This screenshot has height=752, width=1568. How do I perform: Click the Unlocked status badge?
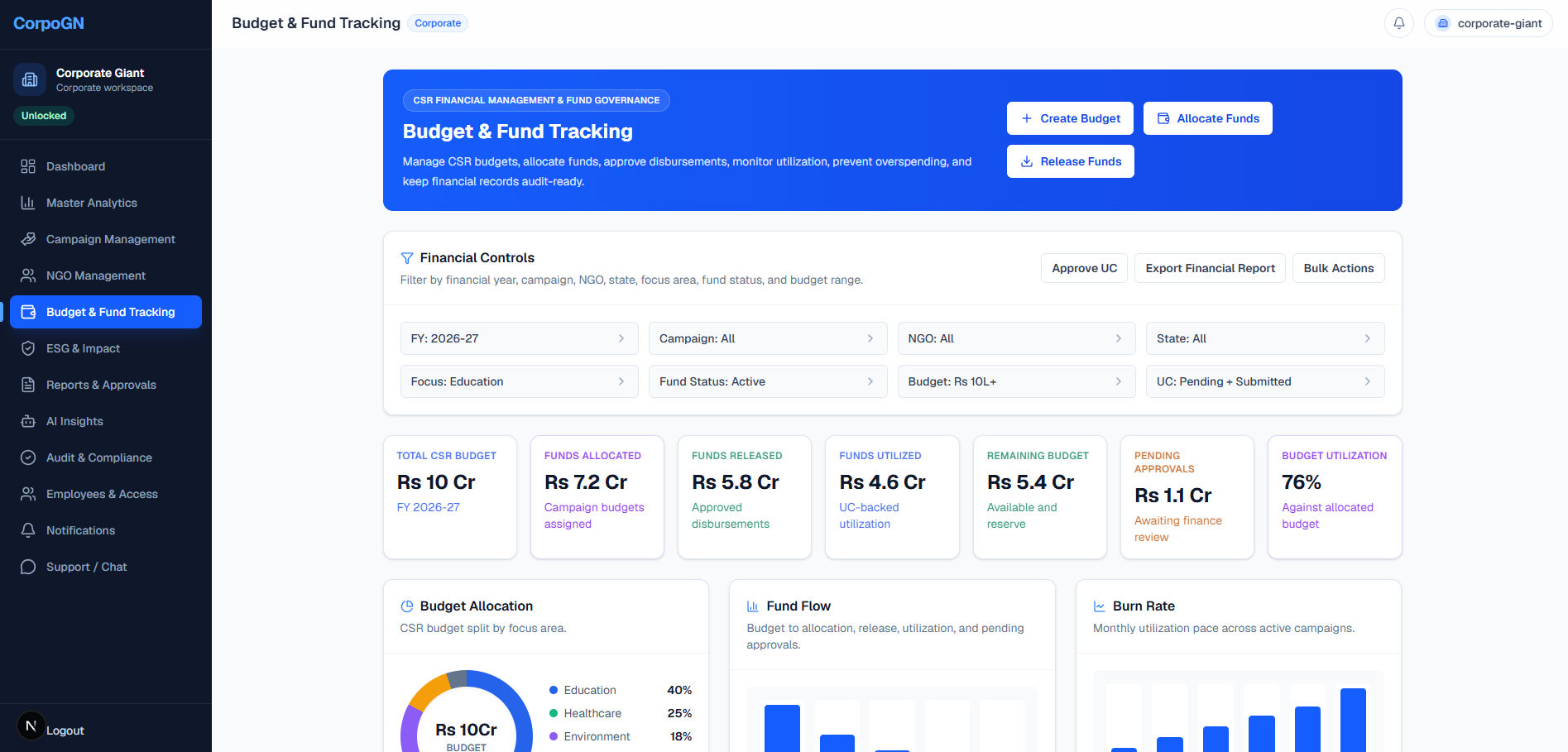44,116
